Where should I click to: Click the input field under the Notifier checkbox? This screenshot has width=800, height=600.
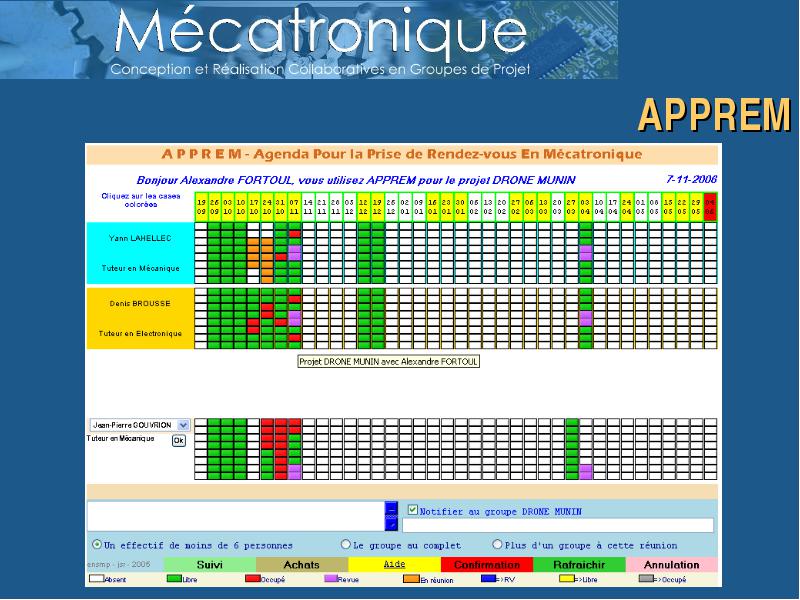tap(558, 526)
